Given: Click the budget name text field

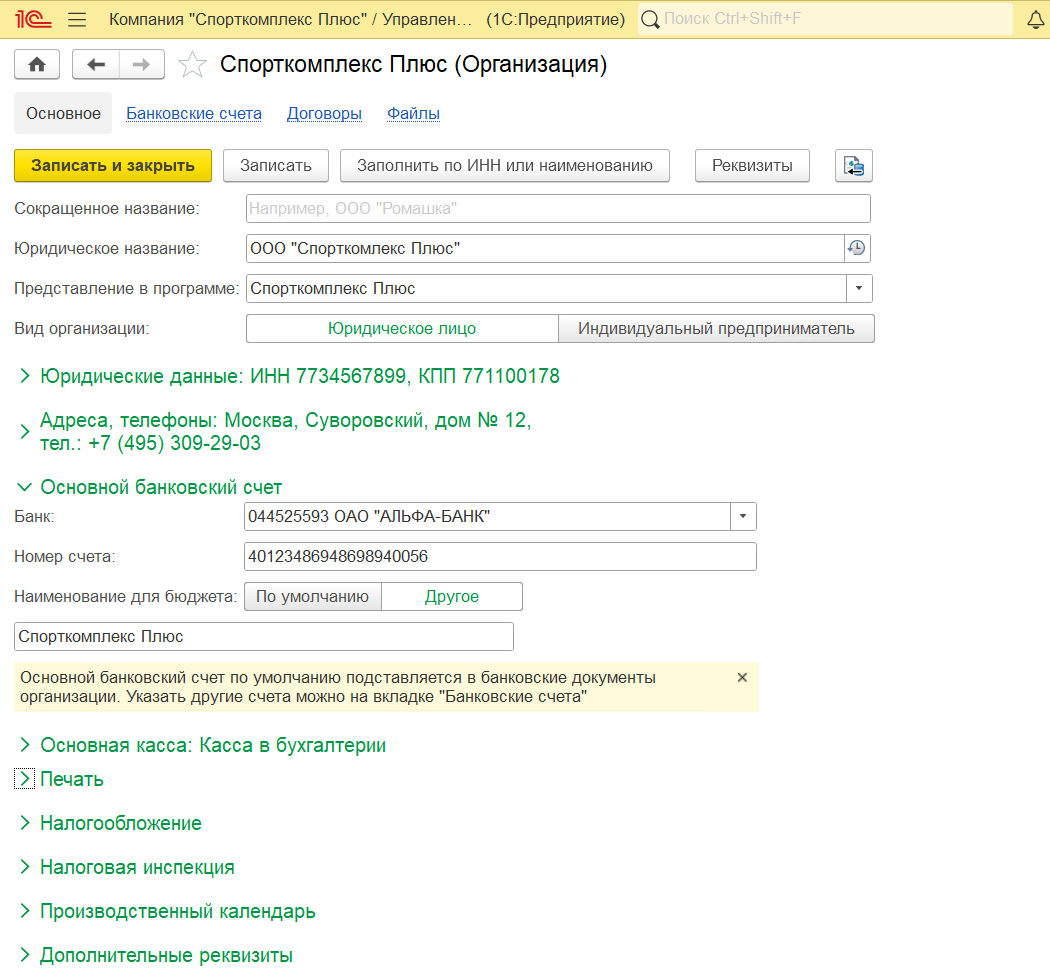Looking at the screenshot, I should click(x=264, y=636).
